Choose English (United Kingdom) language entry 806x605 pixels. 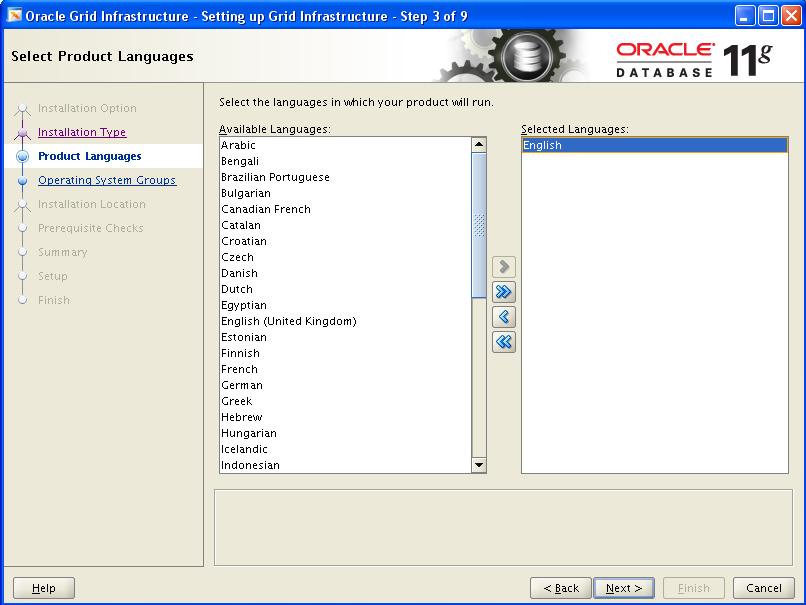(288, 321)
